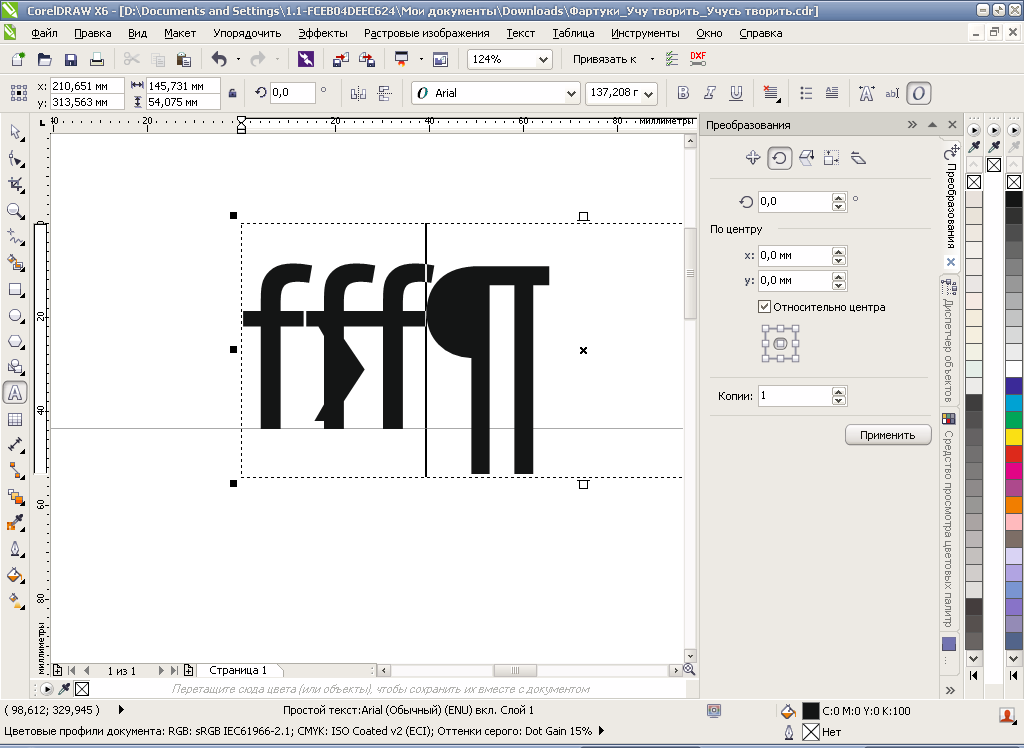The height and width of the screenshot is (748, 1024).
Task: Select the Text tool in toolbox
Action: [15, 393]
